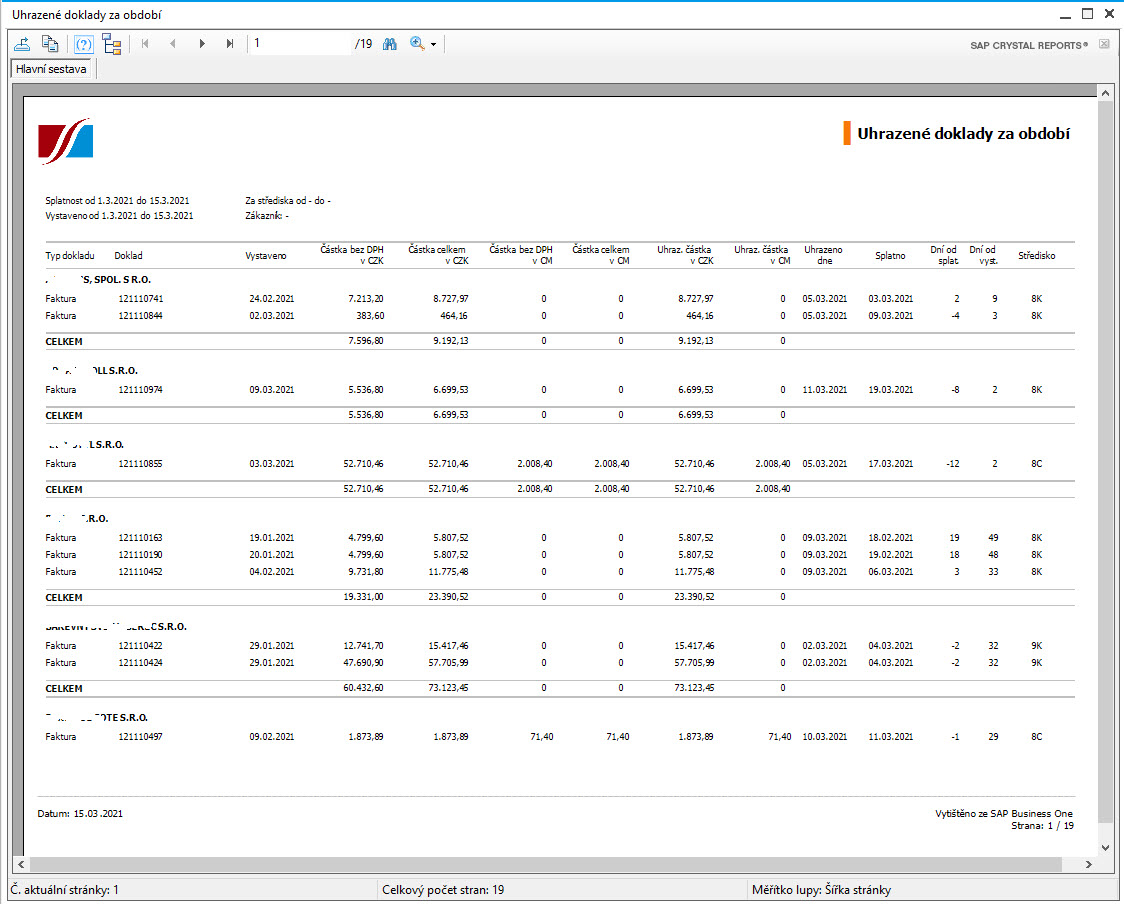The width and height of the screenshot is (1124, 904).
Task: Click the Export report icon
Action: (x=22, y=44)
